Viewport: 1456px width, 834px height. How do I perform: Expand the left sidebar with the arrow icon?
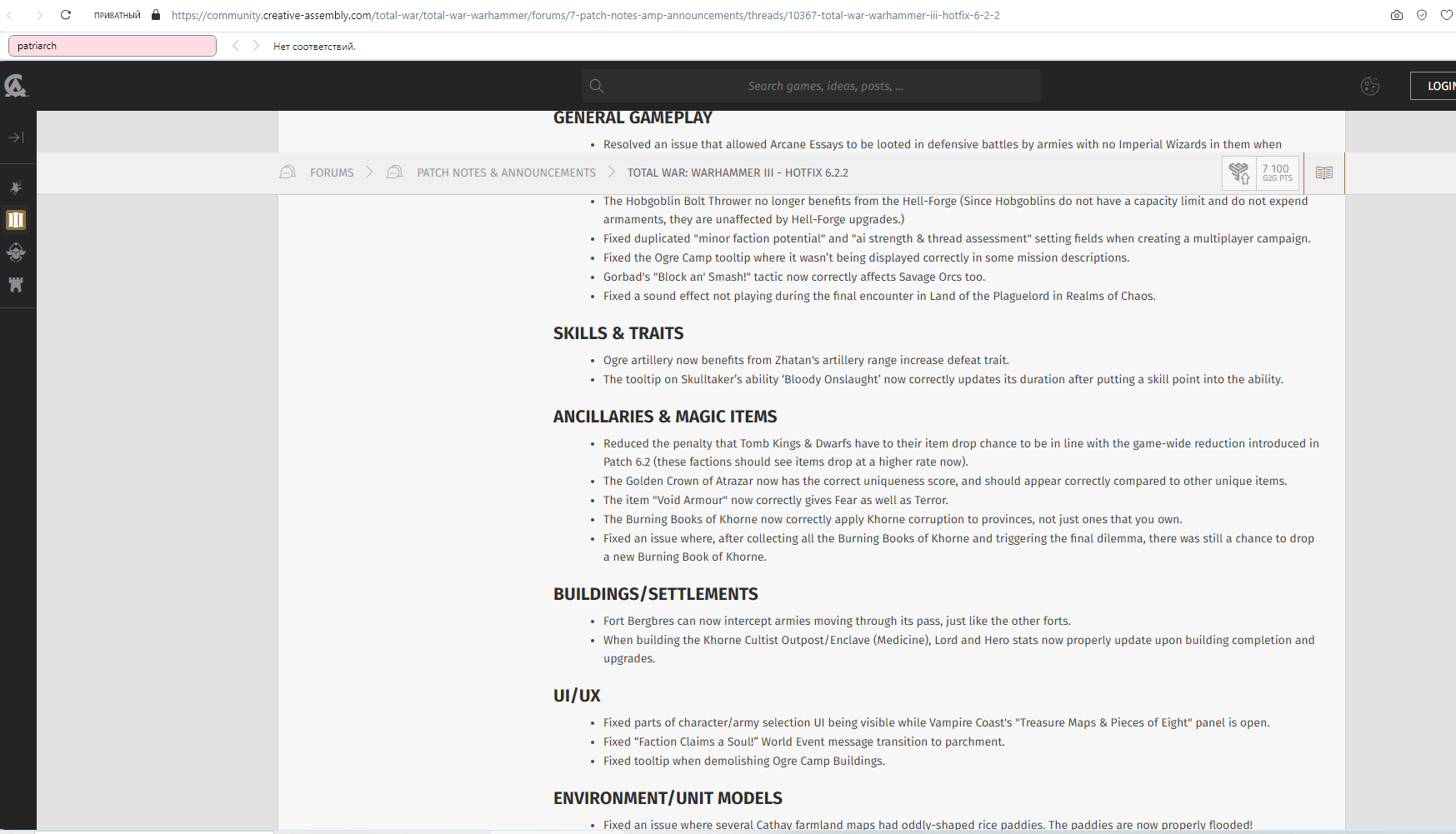pos(16,137)
